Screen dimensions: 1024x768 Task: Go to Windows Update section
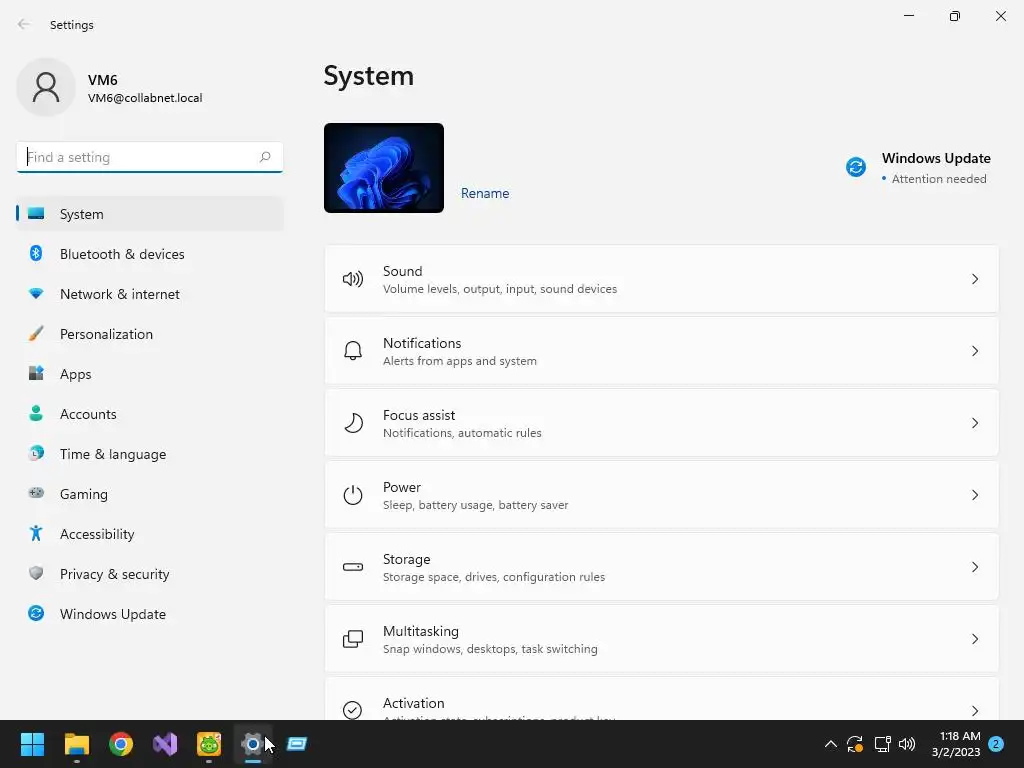(150, 613)
